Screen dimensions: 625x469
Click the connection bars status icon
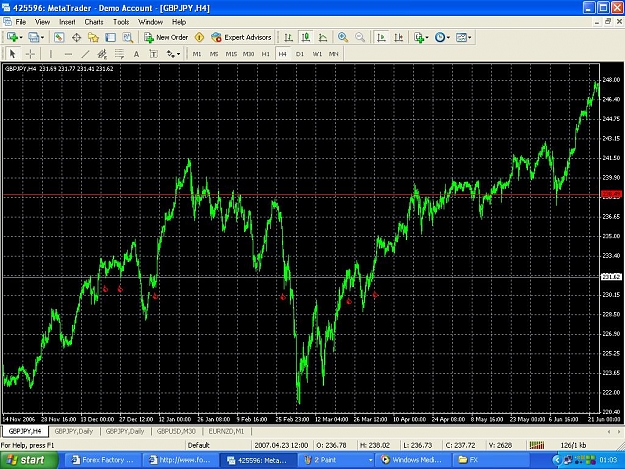pyautogui.click(x=537, y=445)
